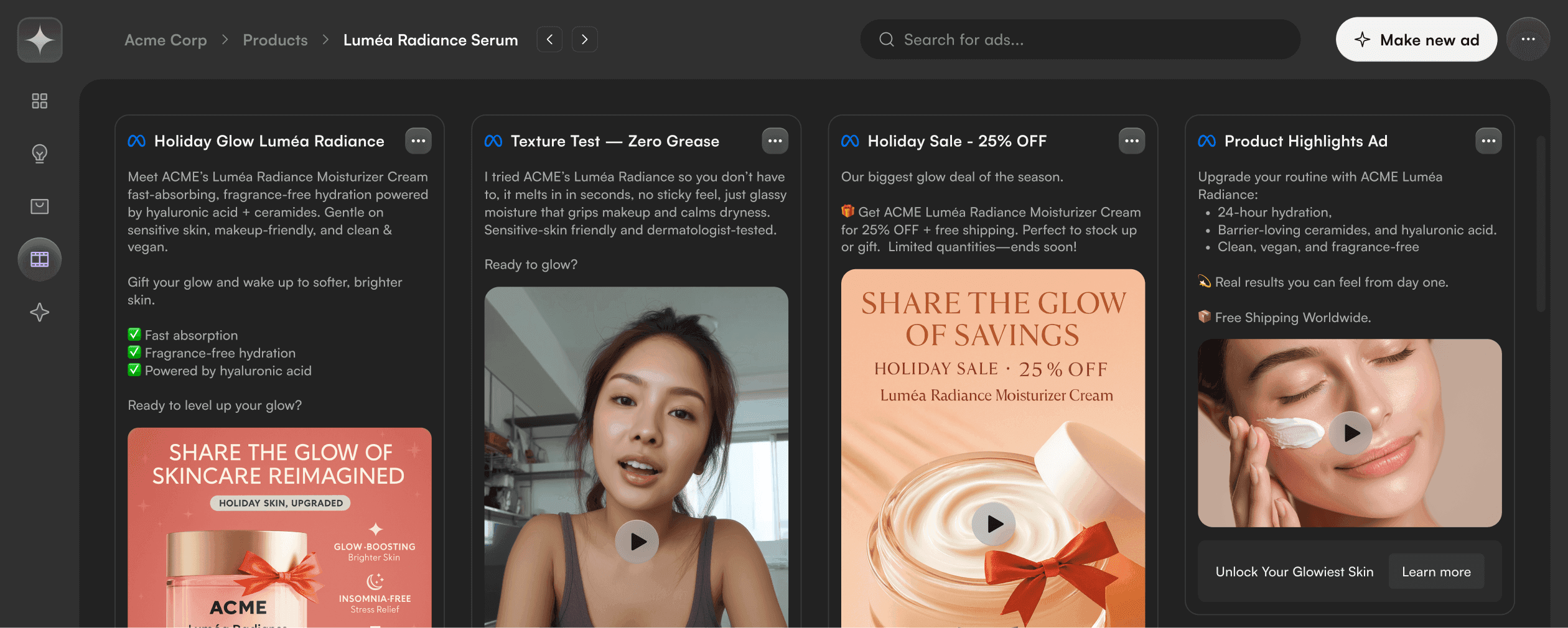Open options menu on Holiday Glow Luméa Radiance card
The height and width of the screenshot is (628, 1568).
tap(418, 141)
